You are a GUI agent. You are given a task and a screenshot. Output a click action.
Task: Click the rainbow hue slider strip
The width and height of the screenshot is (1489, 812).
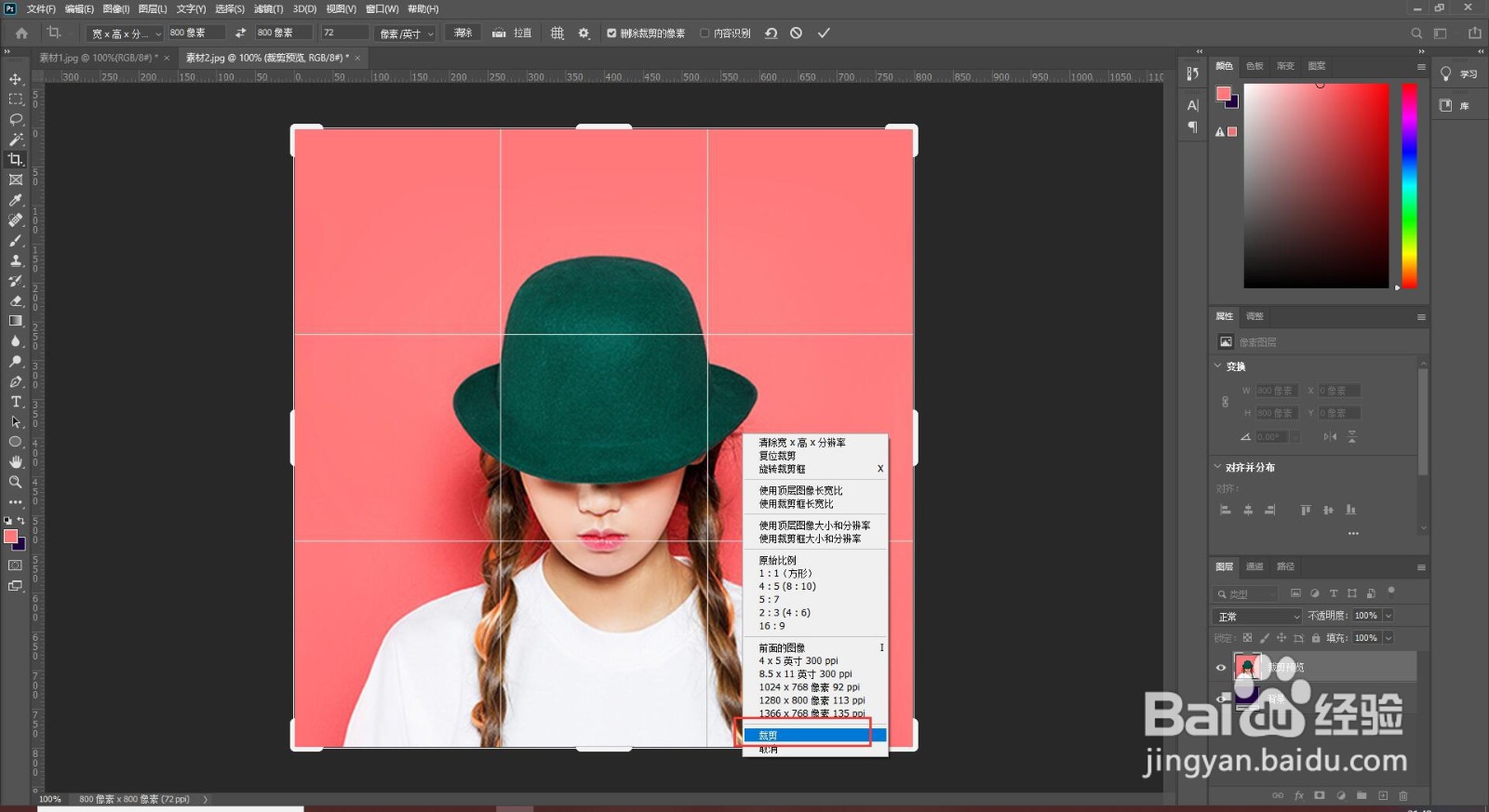pyautogui.click(x=1409, y=186)
